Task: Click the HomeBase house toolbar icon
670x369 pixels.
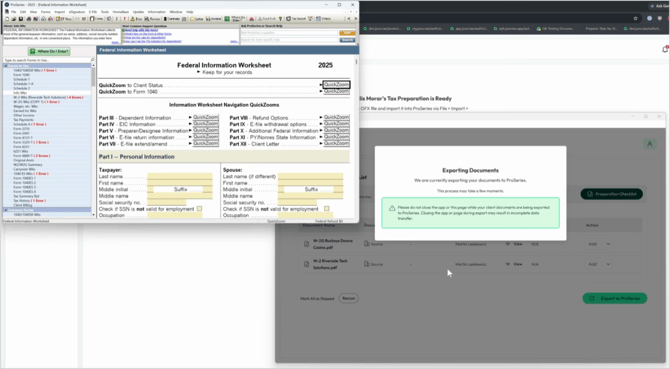Action: click(43, 19)
